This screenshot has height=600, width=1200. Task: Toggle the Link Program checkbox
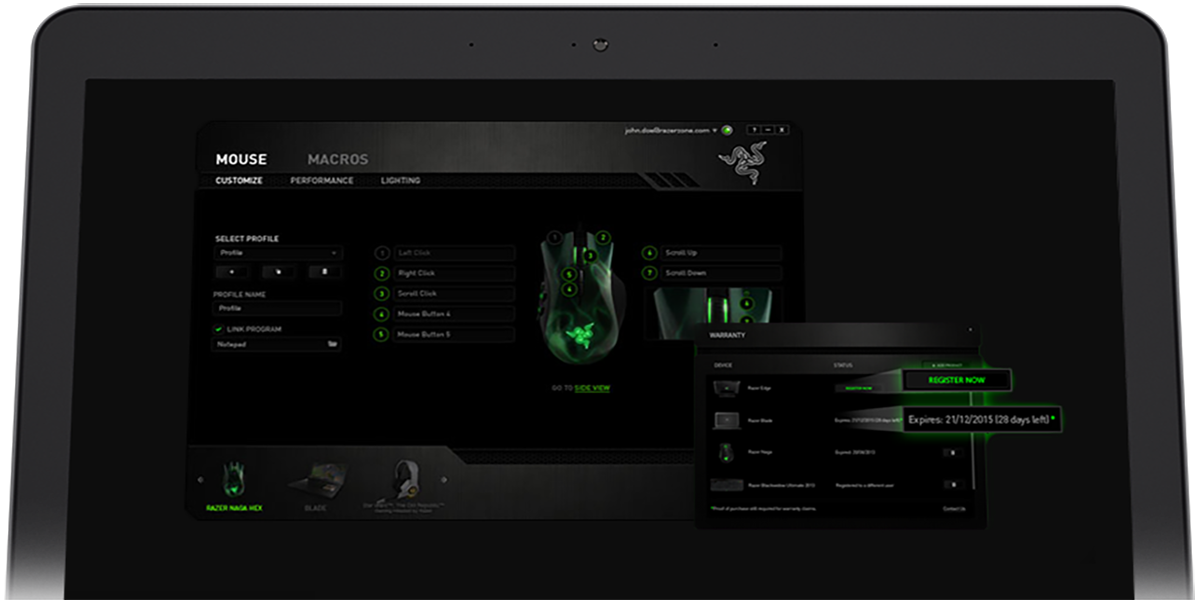pos(218,329)
